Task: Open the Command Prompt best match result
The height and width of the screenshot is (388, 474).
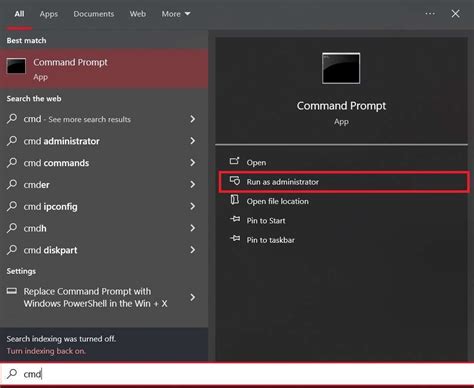Action: (x=104, y=69)
